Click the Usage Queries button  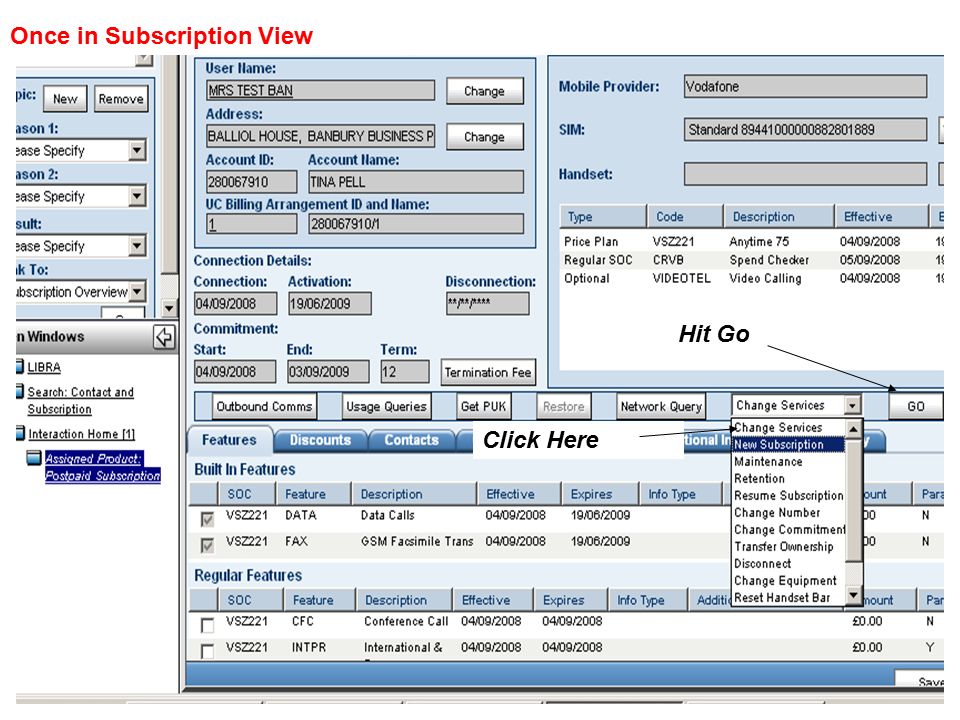click(x=386, y=407)
